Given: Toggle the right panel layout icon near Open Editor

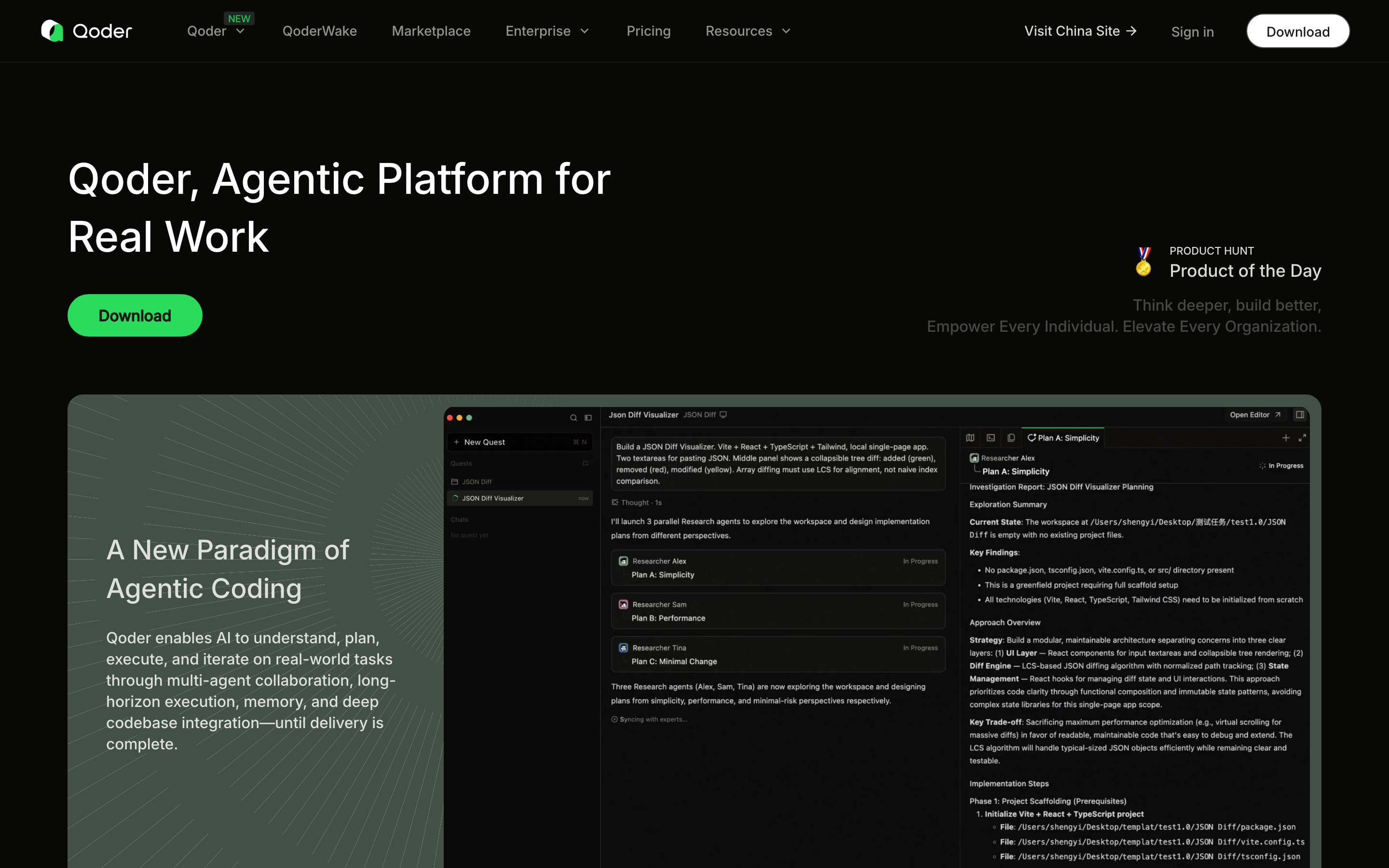Looking at the screenshot, I should point(1300,415).
